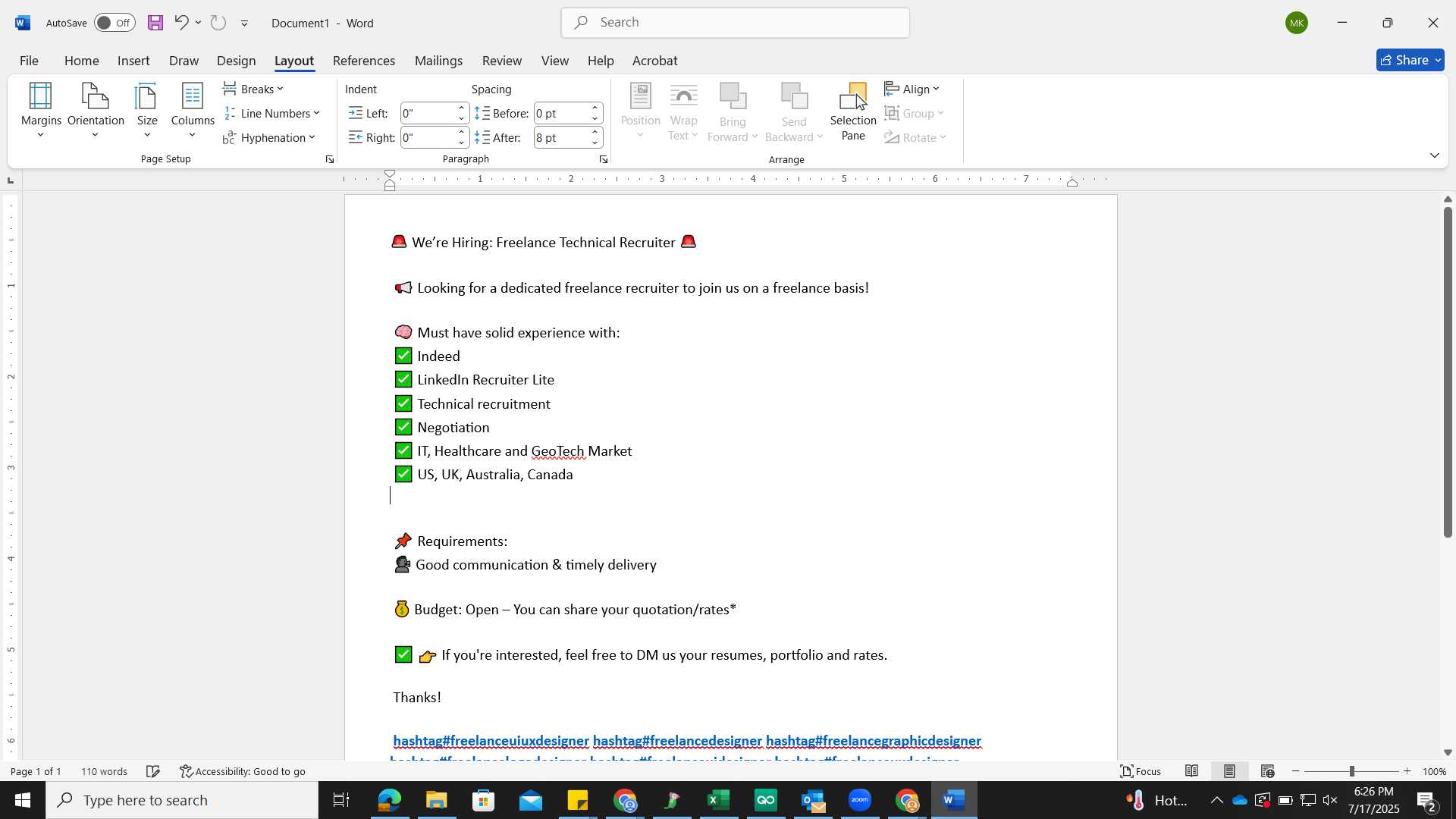This screenshot has height=819, width=1456.
Task: Open the Margins menu
Action: click(x=41, y=111)
